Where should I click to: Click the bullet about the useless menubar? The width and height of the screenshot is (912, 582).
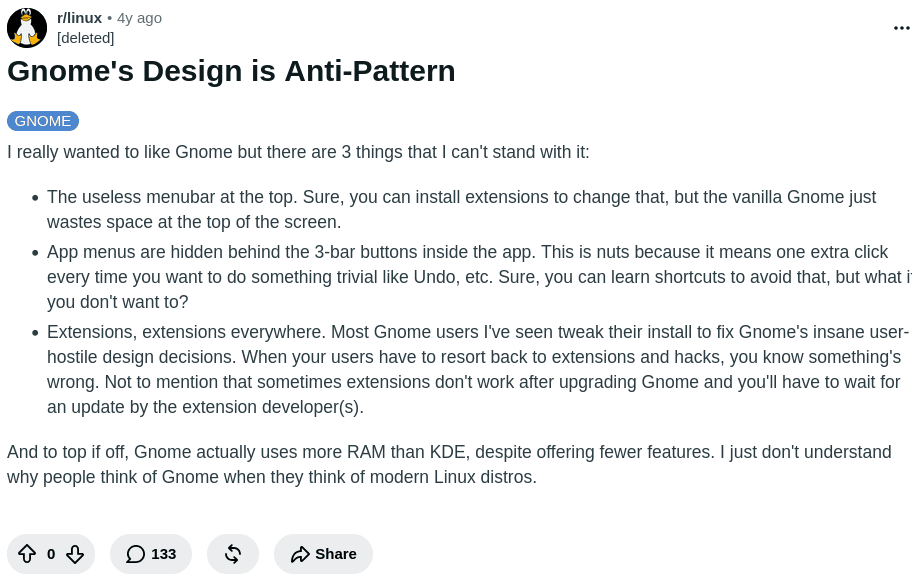click(462, 209)
